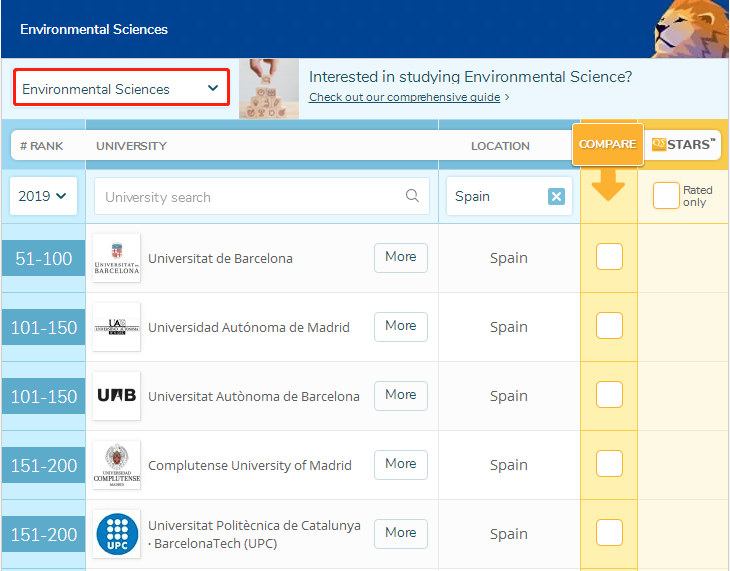The height and width of the screenshot is (571, 730).
Task: Click the Universitat de Barcelona logo
Action: [116, 258]
